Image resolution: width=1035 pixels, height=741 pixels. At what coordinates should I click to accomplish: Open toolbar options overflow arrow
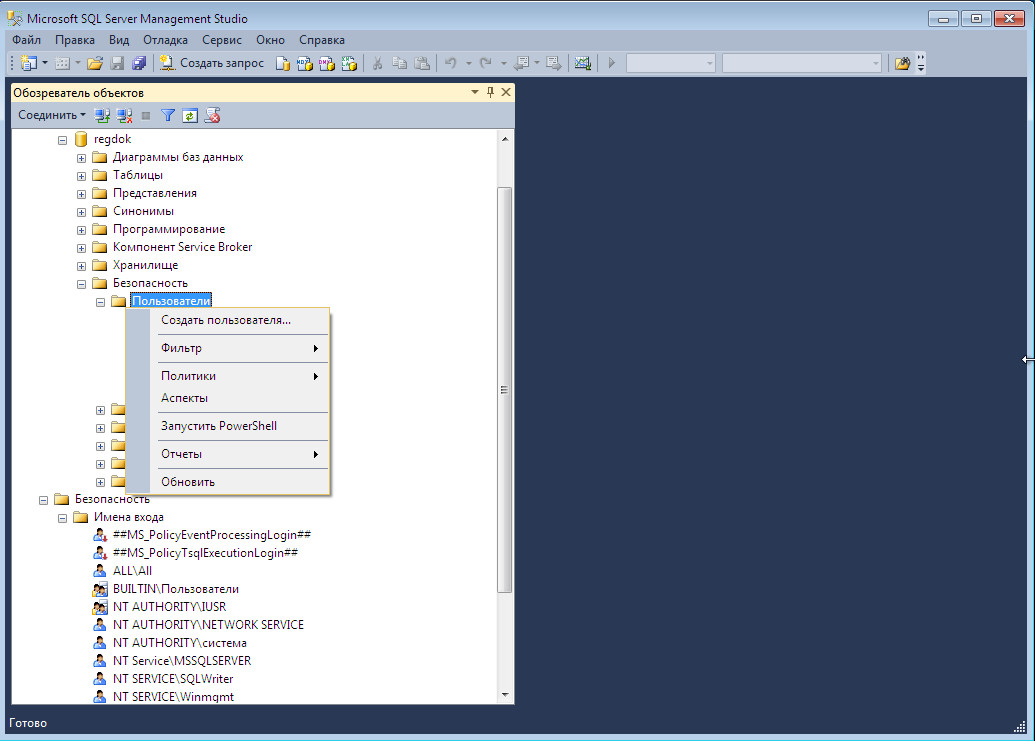[921, 63]
